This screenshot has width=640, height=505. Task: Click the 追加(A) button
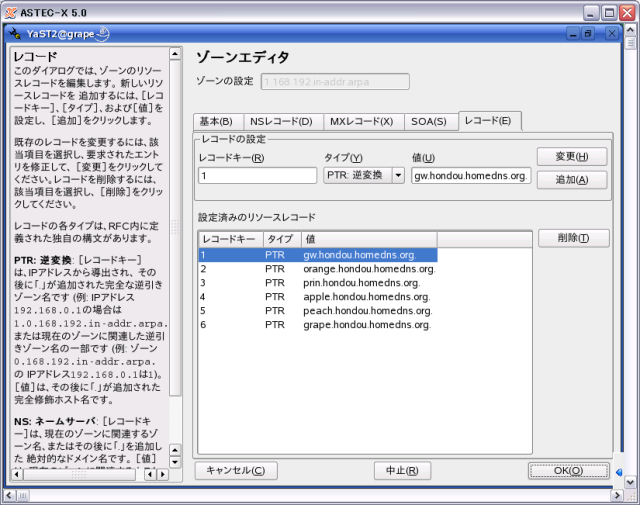click(x=571, y=180)
